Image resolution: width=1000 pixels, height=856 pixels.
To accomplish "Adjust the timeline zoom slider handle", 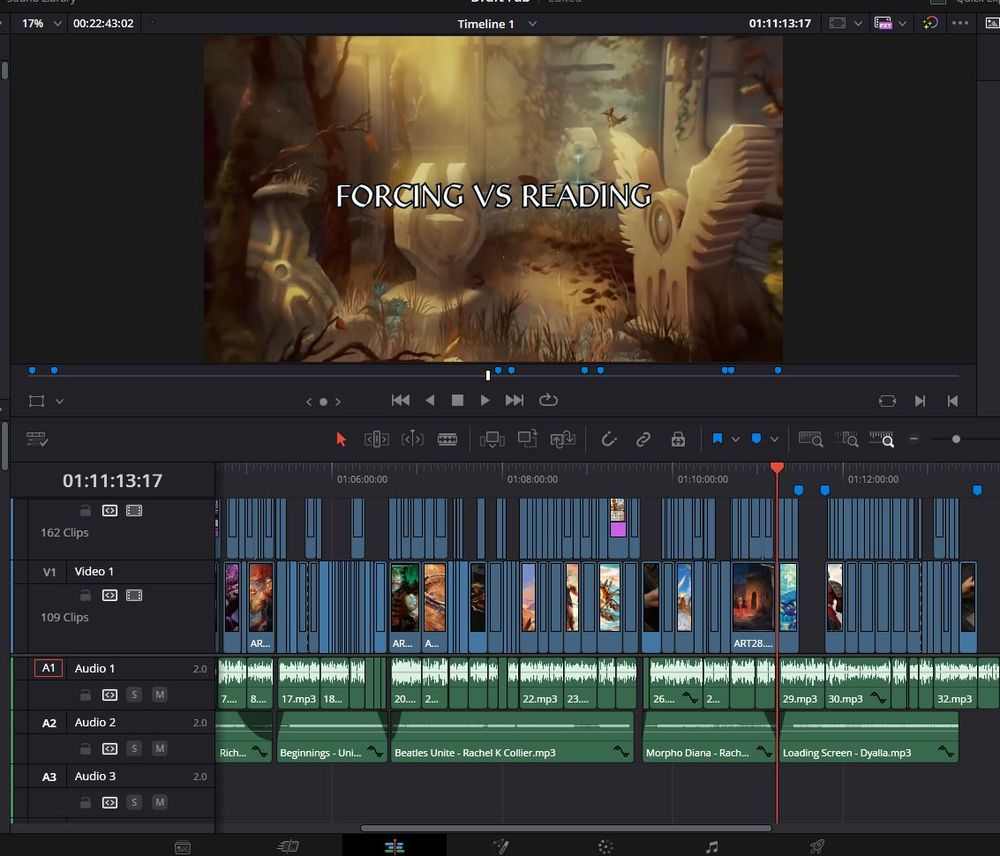I will point(956,439).
